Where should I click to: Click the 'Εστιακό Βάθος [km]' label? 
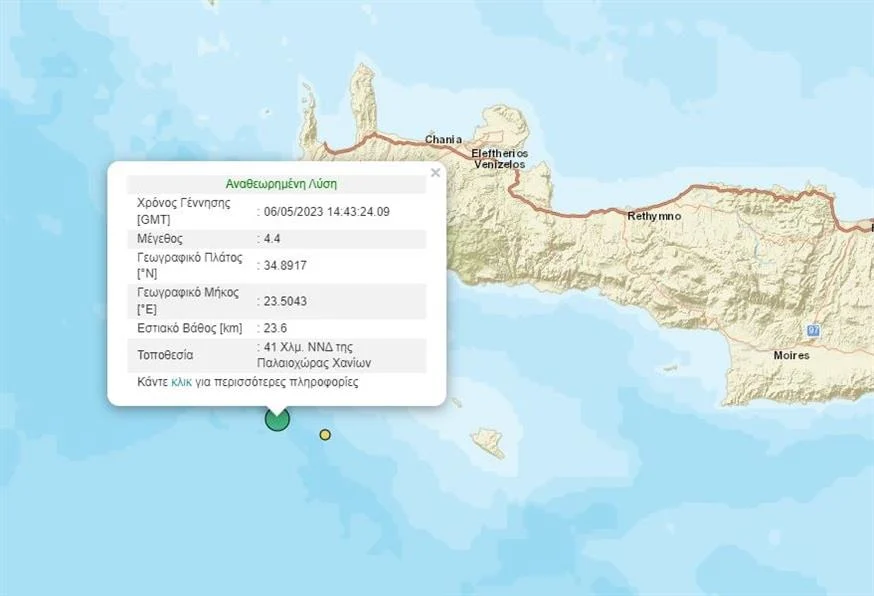click(x=190, y=327)
